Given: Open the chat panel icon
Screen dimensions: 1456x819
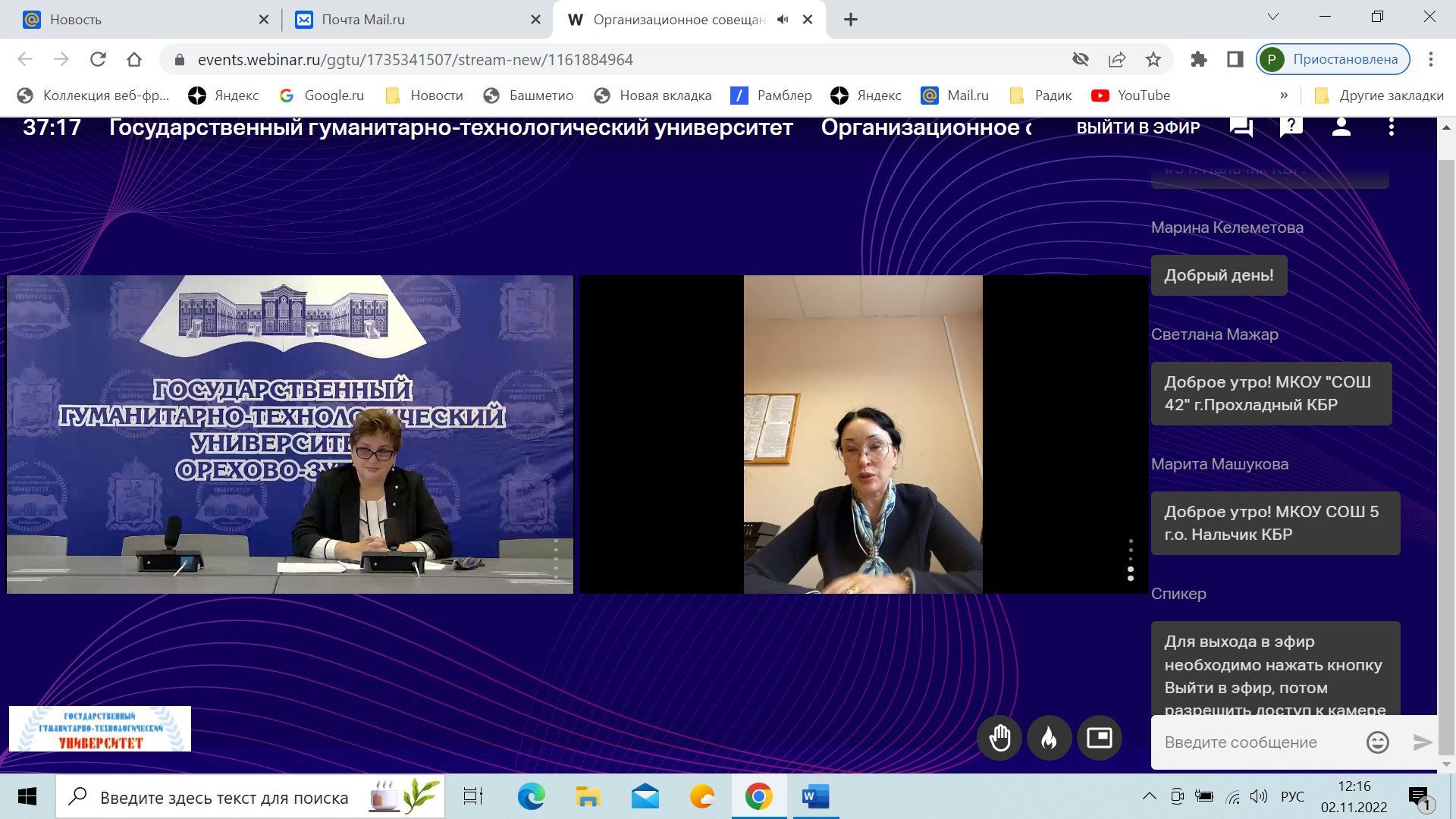Looking at the screenshot, I should point(1241,127).
